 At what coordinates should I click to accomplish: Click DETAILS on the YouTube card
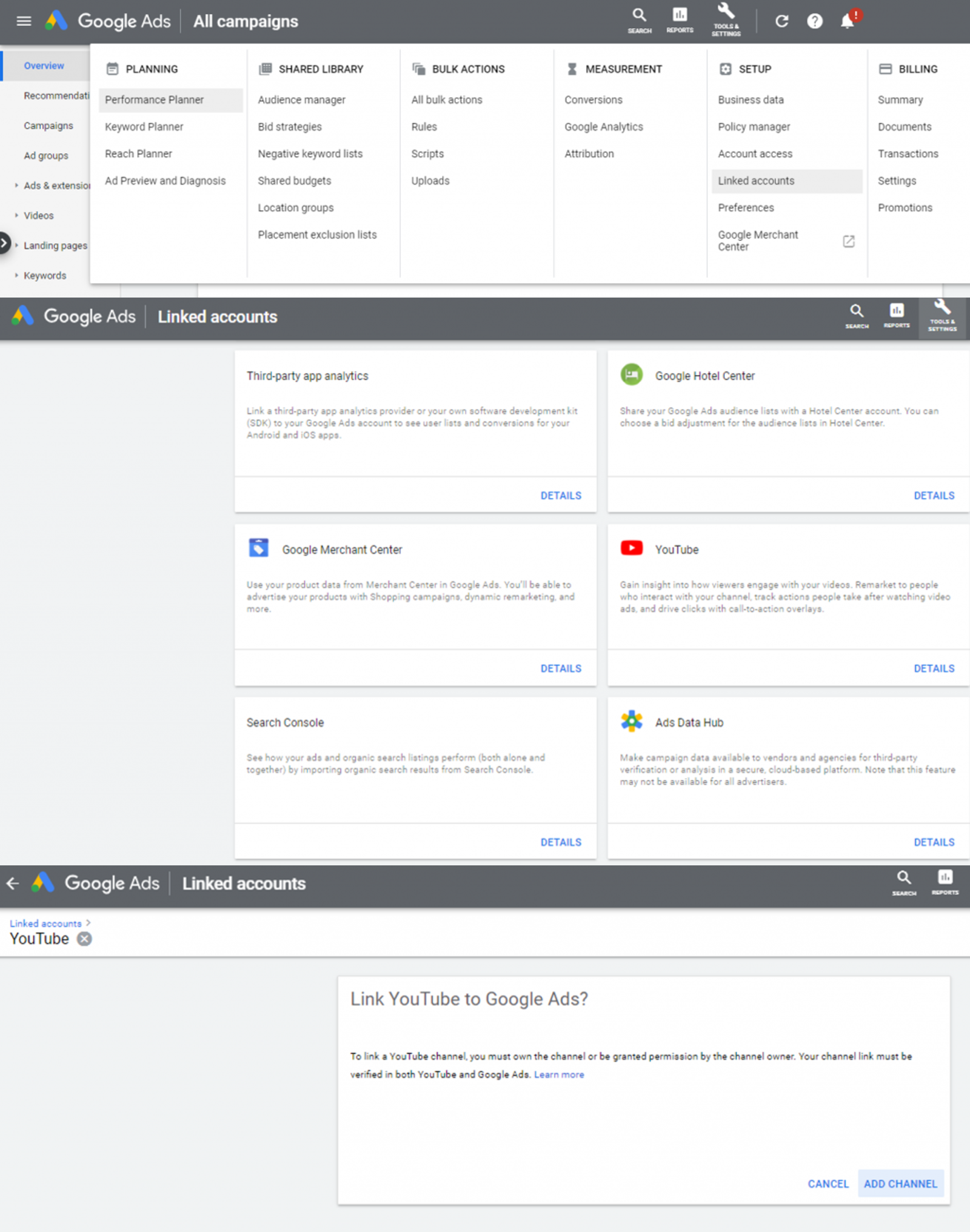[x=934, y=668]
